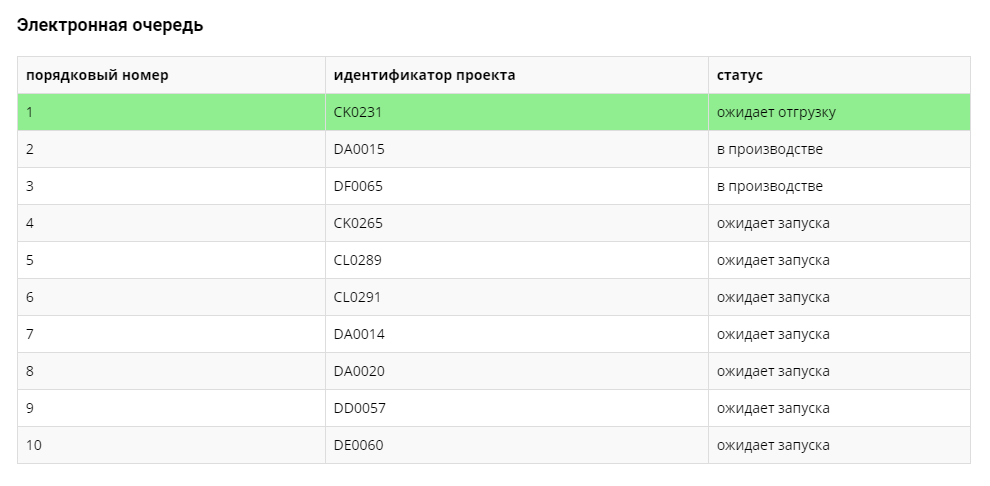Select project identifier DD0057
The image size is (990, 486).
point(359,408)
